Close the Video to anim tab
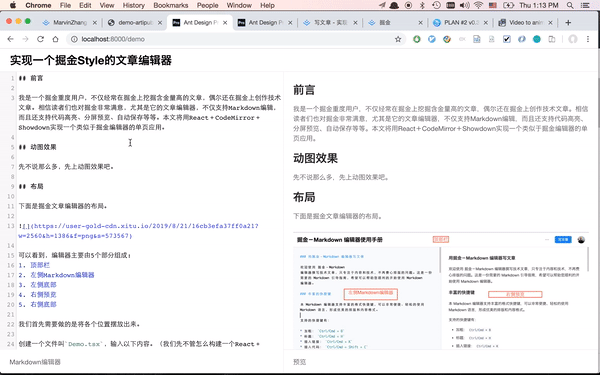The width and height of the screenshot is (600, 375). point(550,23)
